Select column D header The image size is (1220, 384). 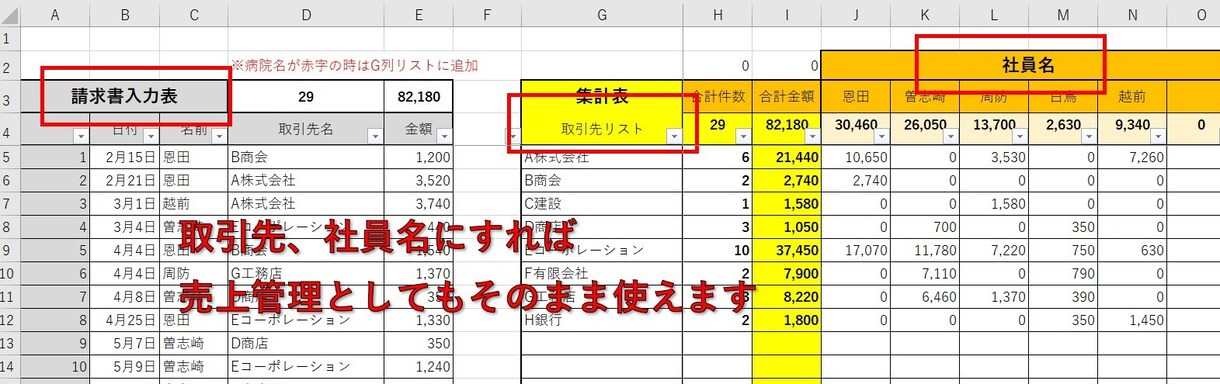pyautogui.click(x=306, y=14)
